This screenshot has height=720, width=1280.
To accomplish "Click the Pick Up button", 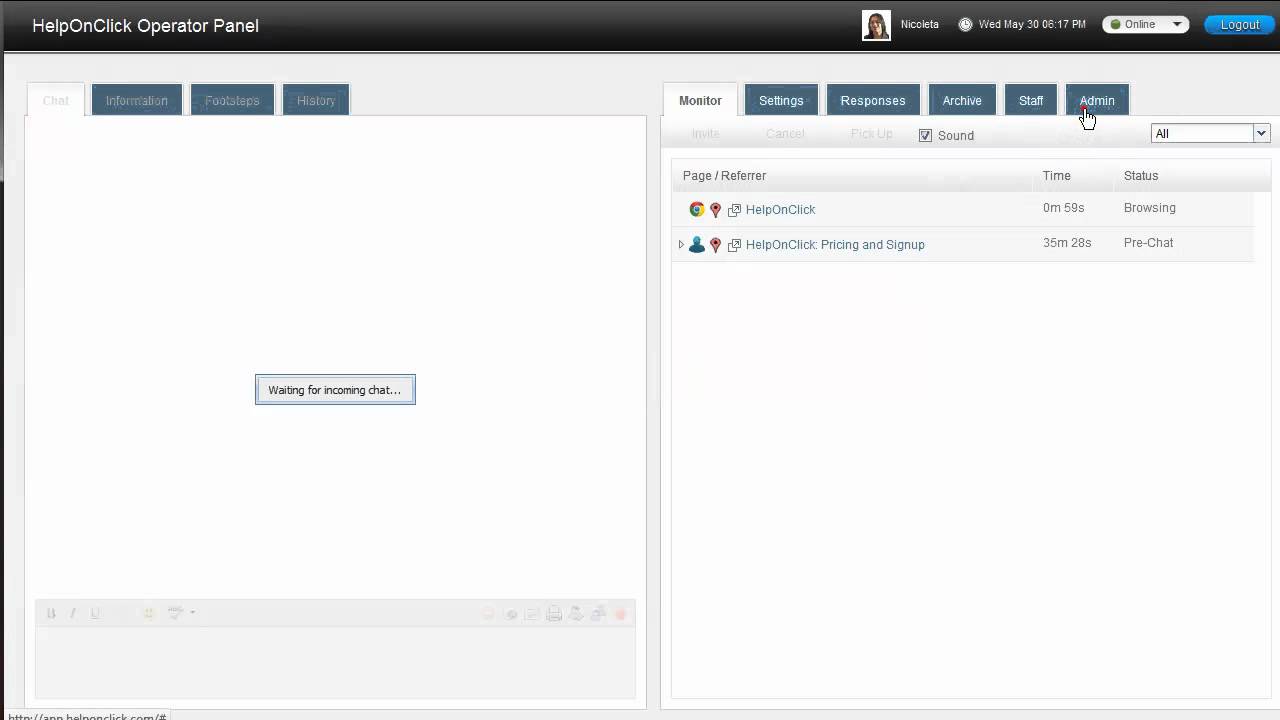I will (871, 134).
